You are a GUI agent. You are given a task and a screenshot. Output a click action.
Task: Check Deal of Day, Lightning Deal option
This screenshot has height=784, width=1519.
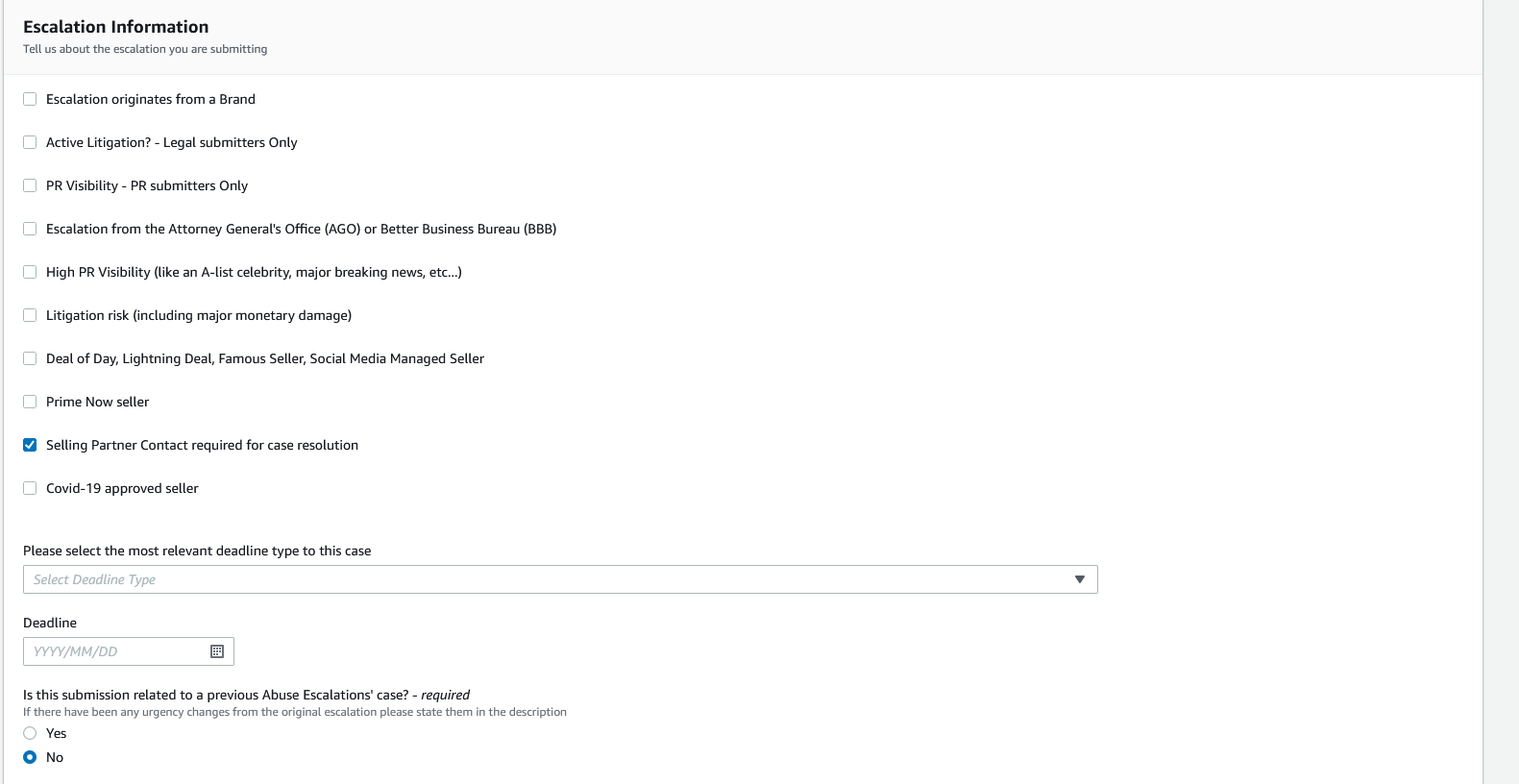[x=30, y=358]
